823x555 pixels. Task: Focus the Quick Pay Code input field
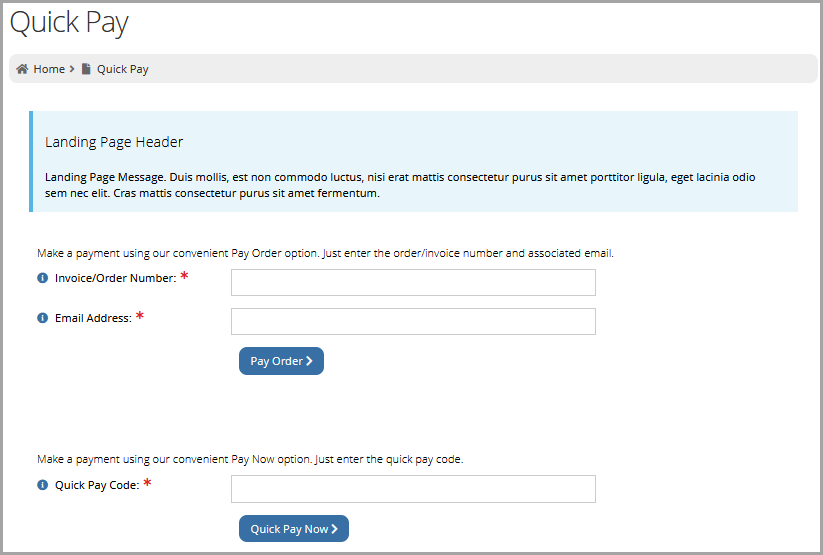click(x=413, y=489)
